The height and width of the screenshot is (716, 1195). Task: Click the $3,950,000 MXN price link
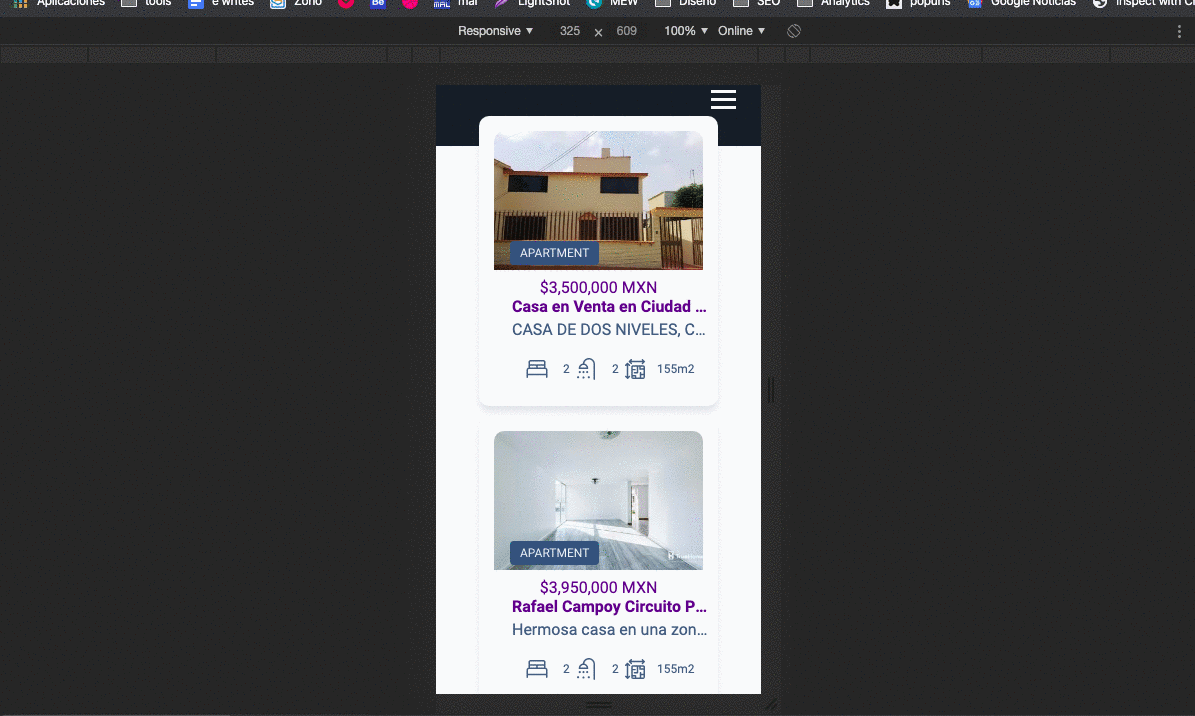tap(598, 587)
